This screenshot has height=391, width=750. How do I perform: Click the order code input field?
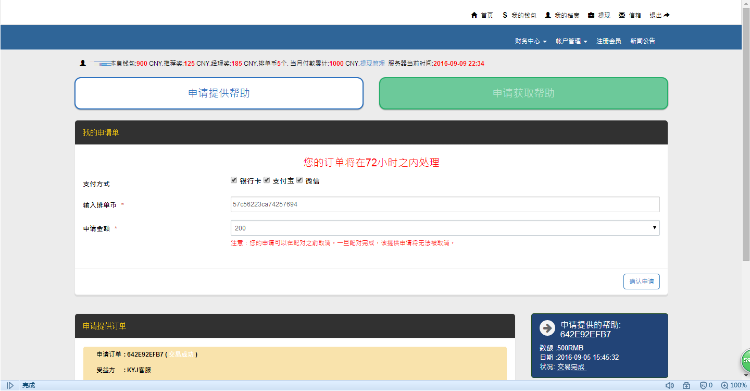445,204
